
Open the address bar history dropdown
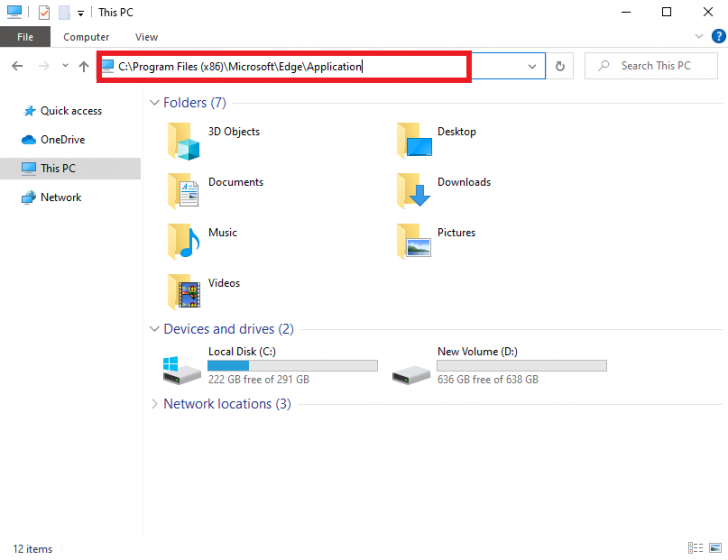click(532, 66)
